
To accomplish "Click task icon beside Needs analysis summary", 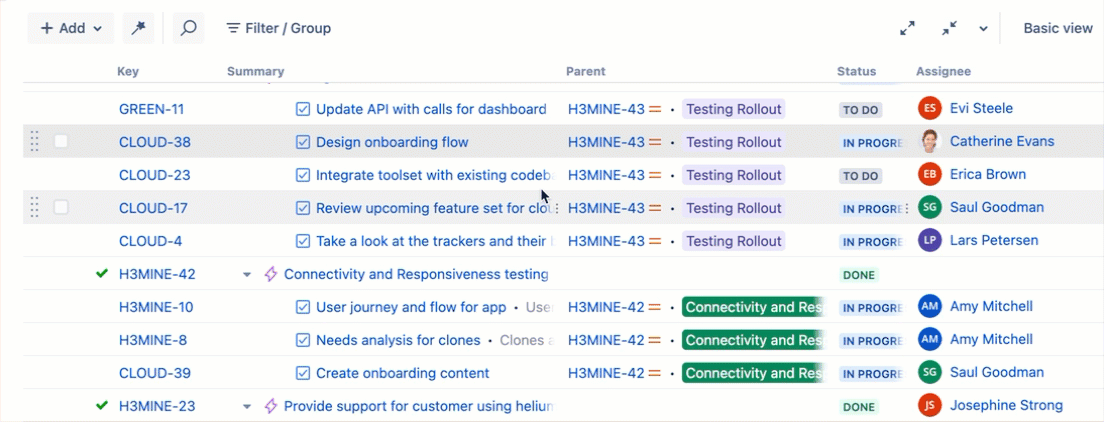I will tap(303, 340).
